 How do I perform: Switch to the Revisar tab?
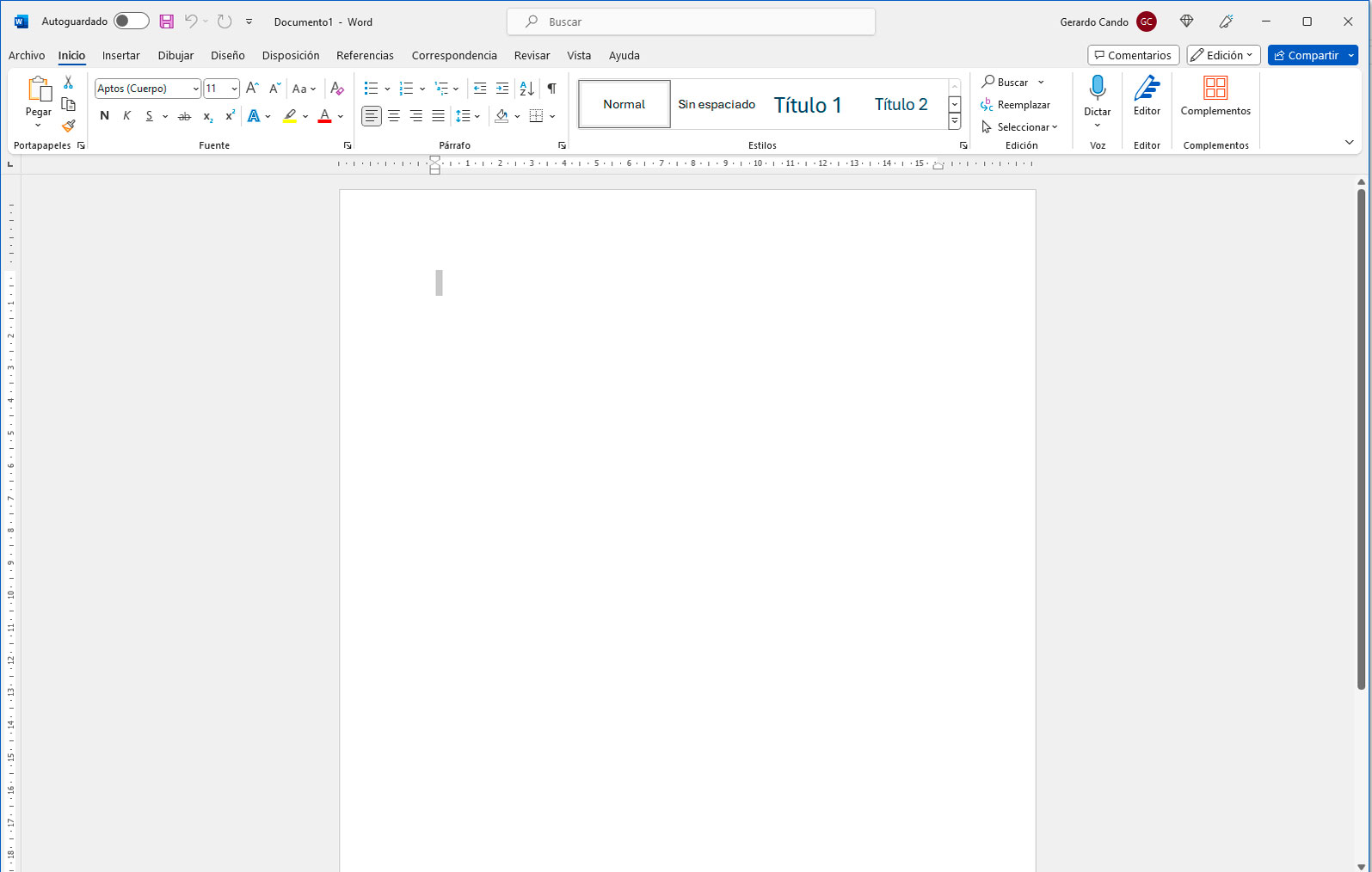(532, 55)
